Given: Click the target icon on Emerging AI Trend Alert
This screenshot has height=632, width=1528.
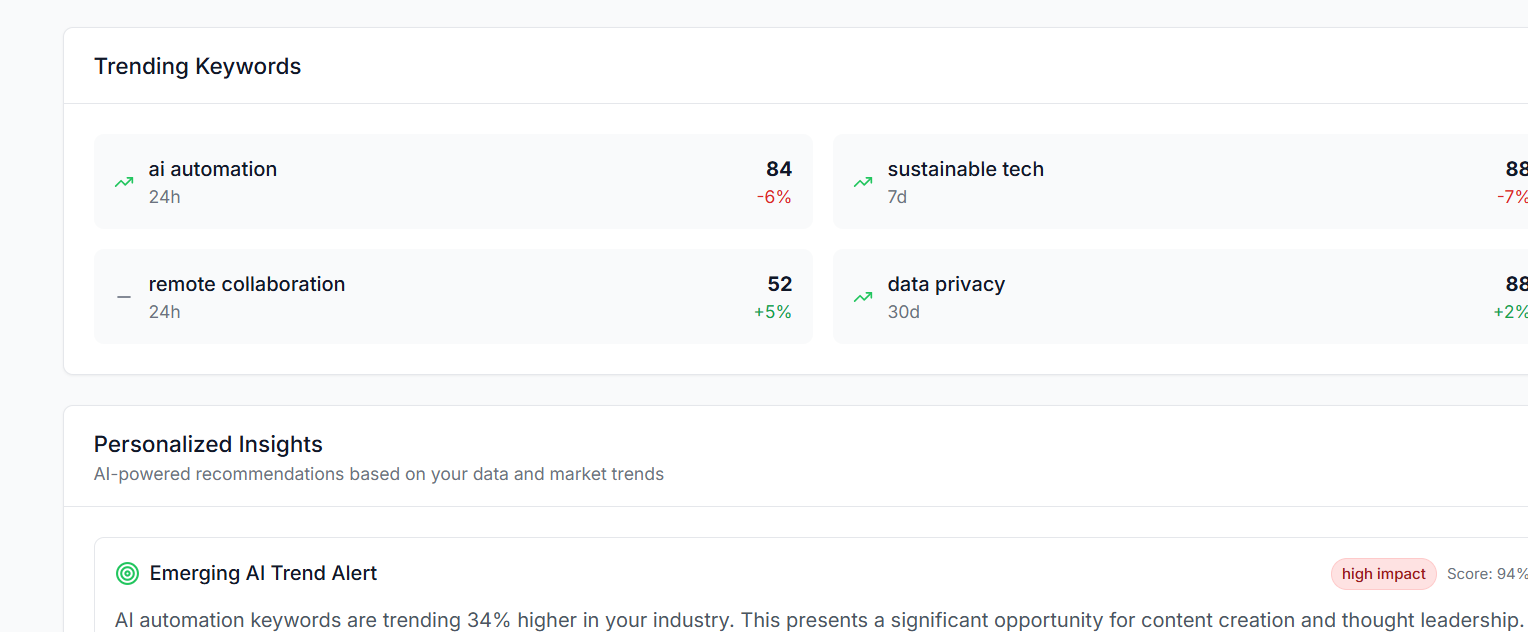Looking at the screenshot, I should point(127,573).
